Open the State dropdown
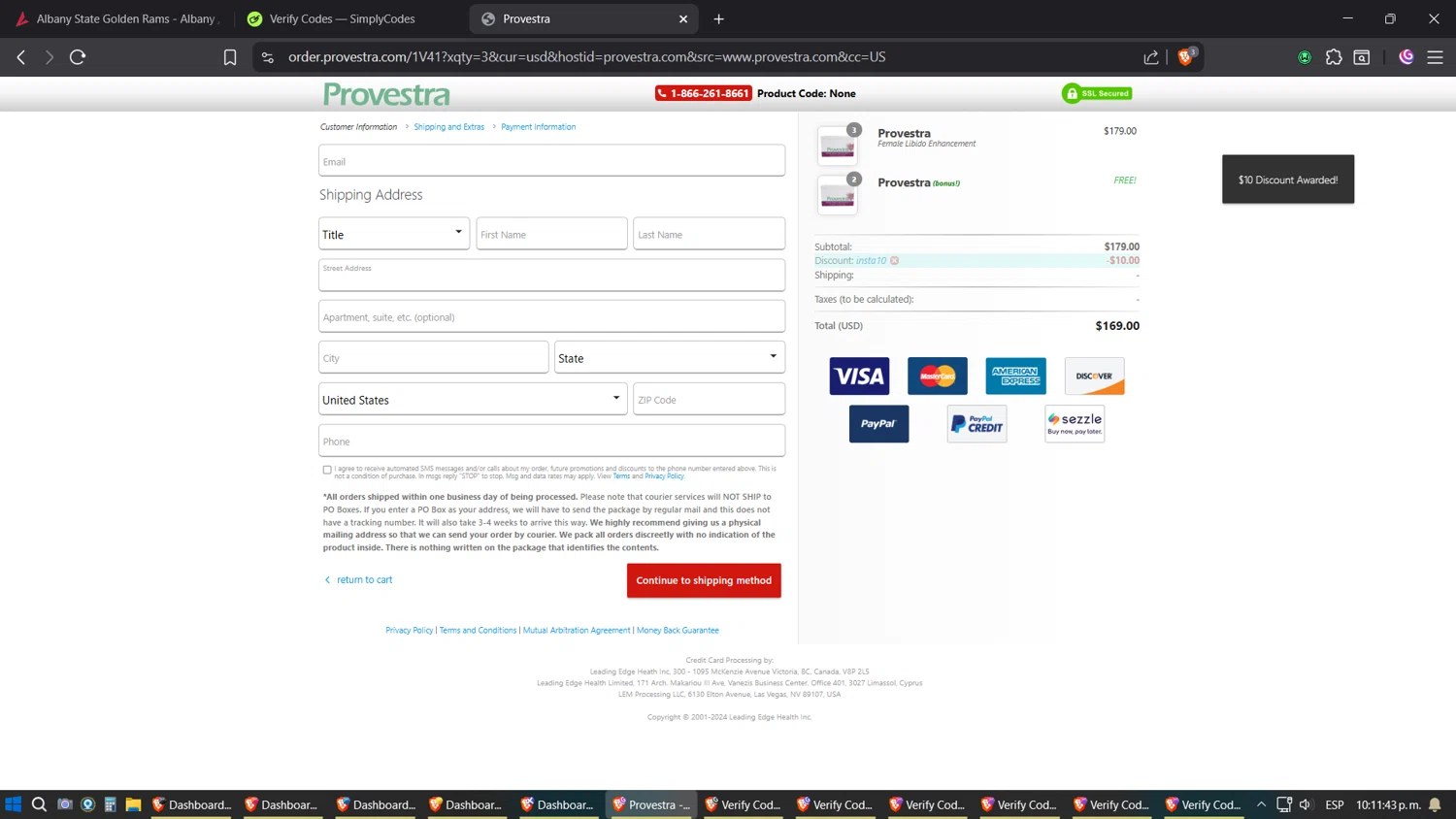The image size is (1456, 819). coord(670,357)
